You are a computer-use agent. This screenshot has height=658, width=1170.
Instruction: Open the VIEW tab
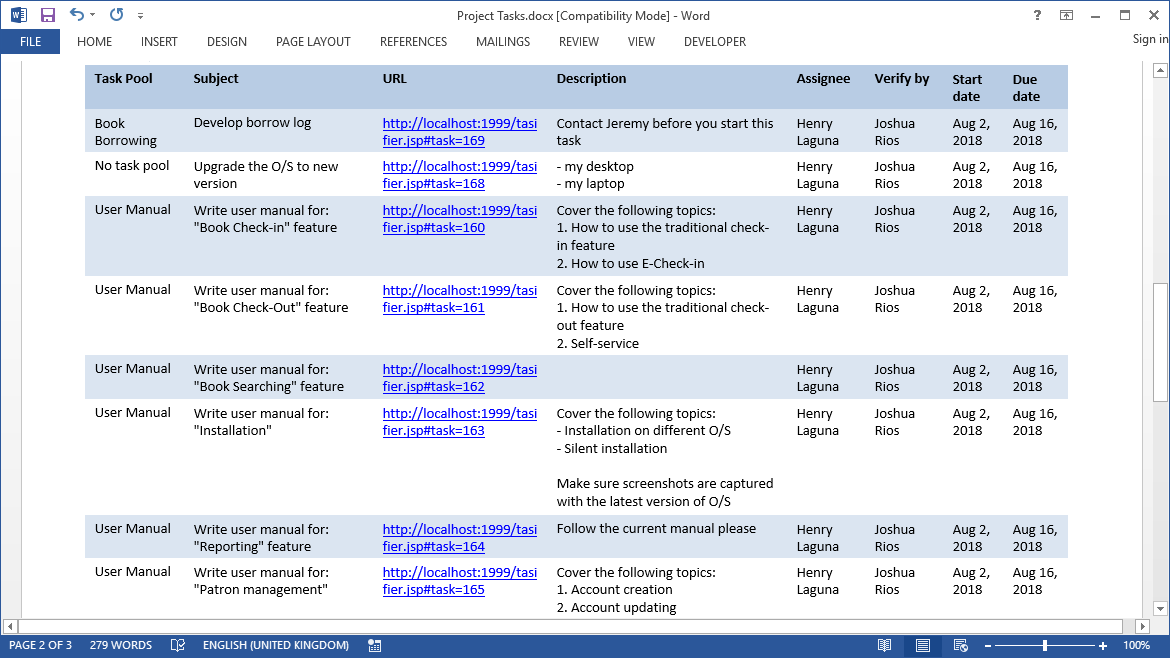point(641,42)
